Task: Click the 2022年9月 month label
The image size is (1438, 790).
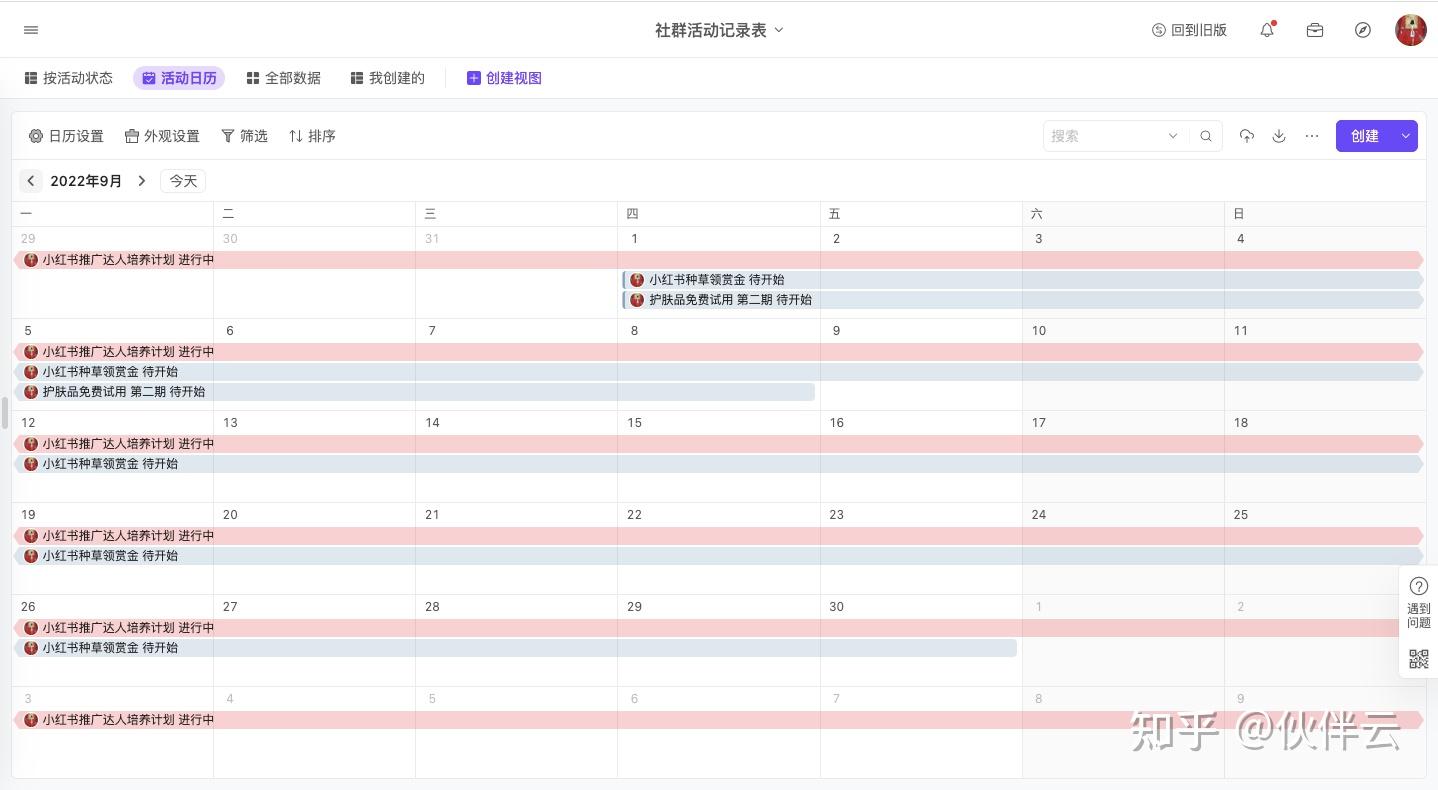Action: click(x=86, y=181)
